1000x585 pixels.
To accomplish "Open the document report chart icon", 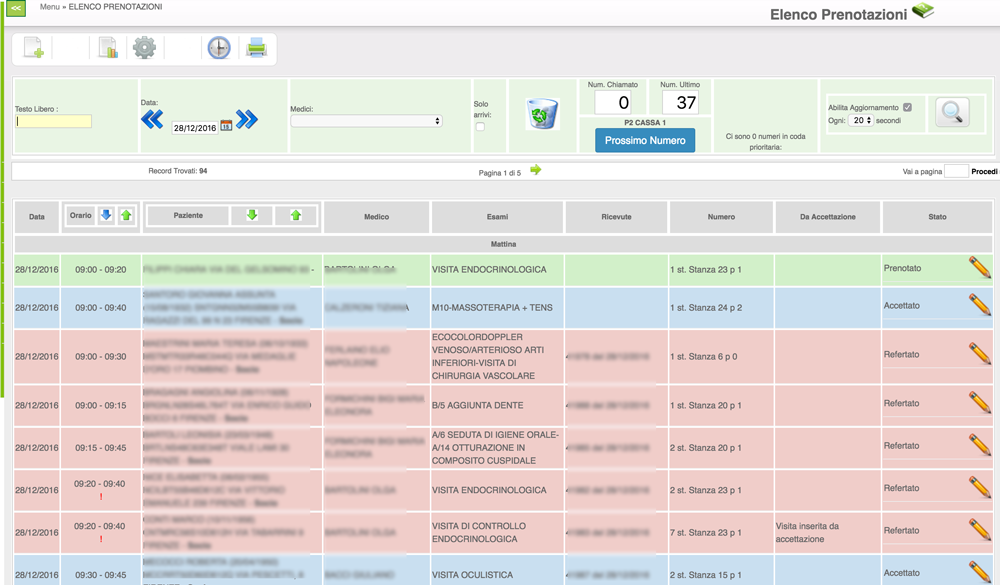I will [x=108, y=48].
